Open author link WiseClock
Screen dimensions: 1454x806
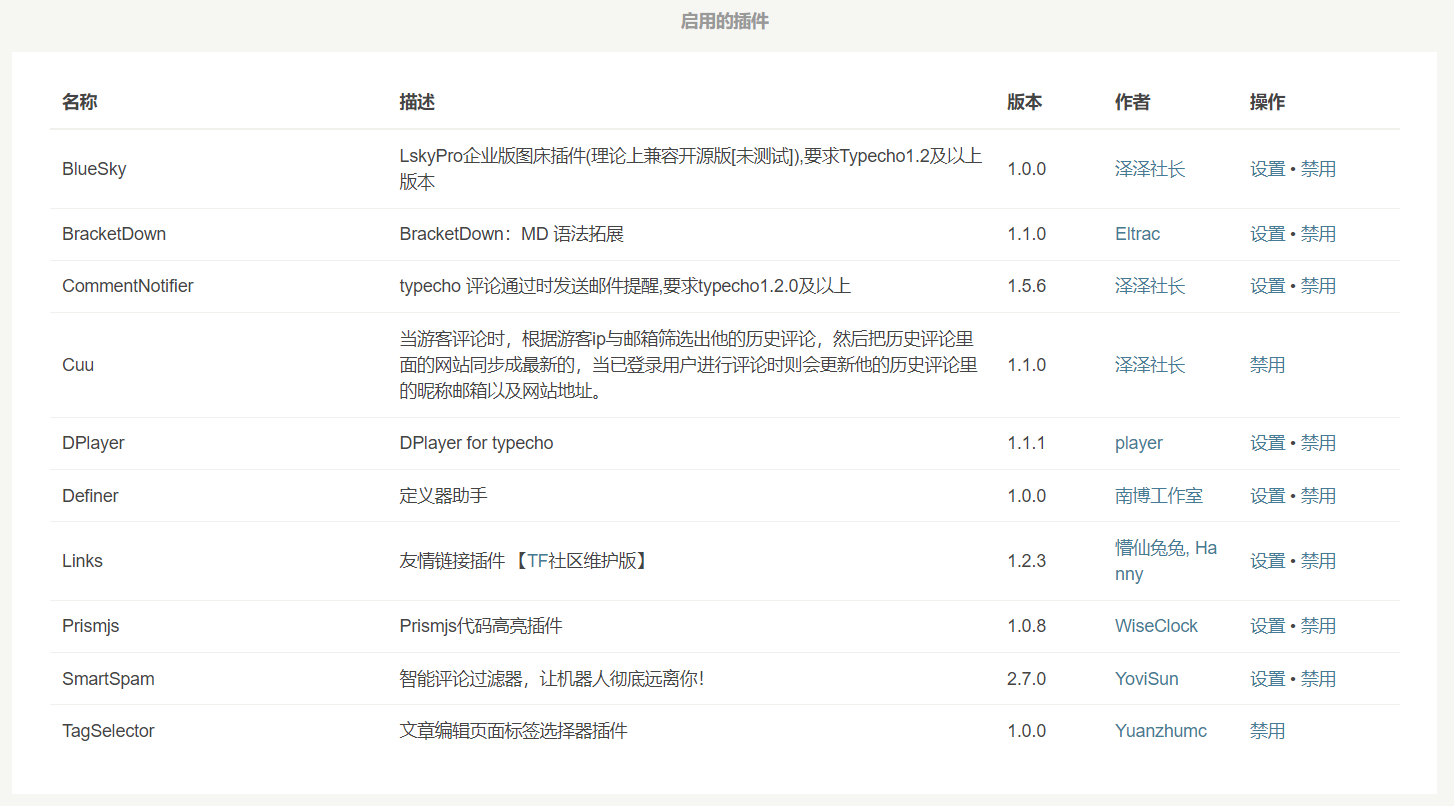[1156, 626]
